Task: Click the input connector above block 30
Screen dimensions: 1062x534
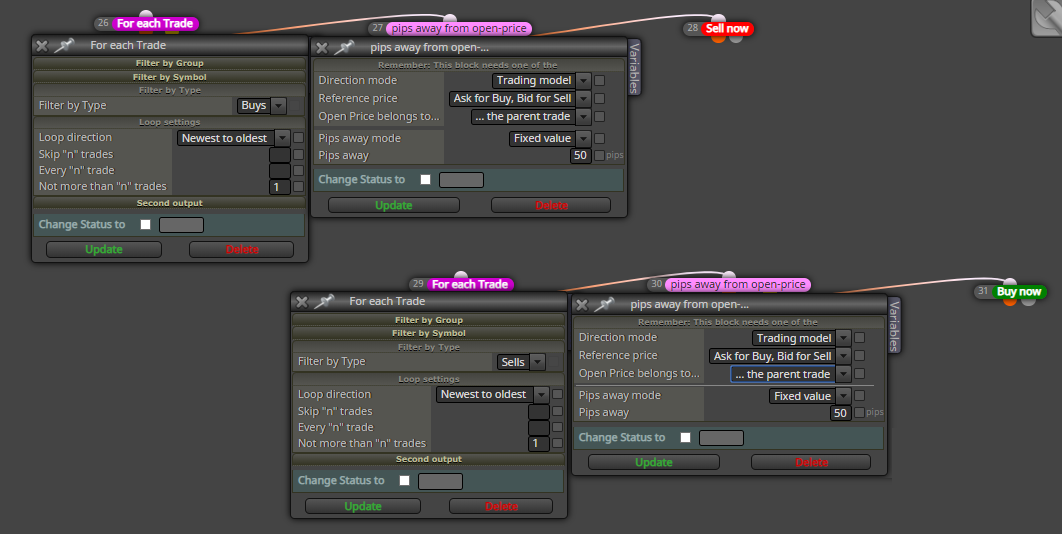Action: 729,275
